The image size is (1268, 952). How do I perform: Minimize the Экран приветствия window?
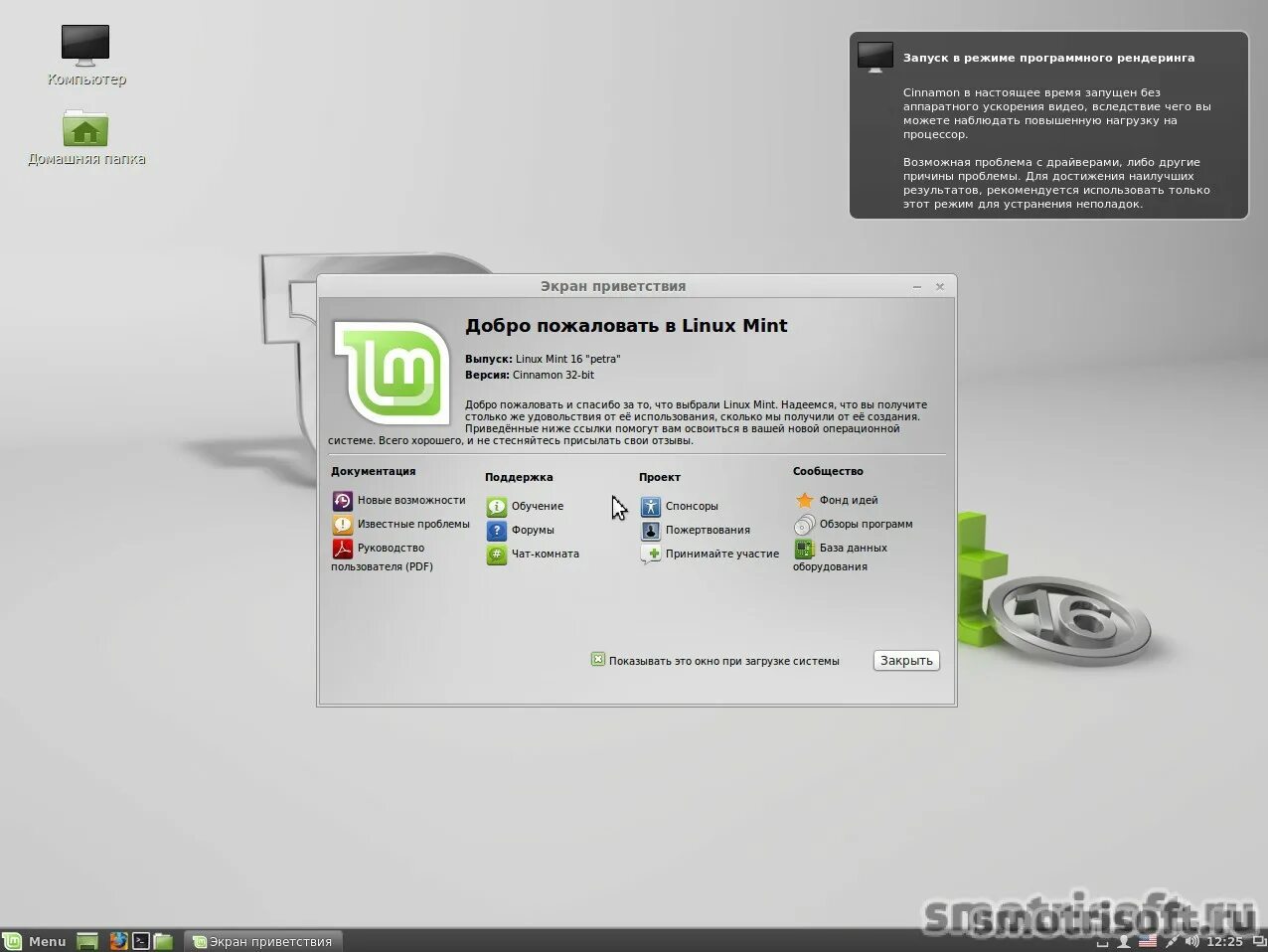[916, 286]
